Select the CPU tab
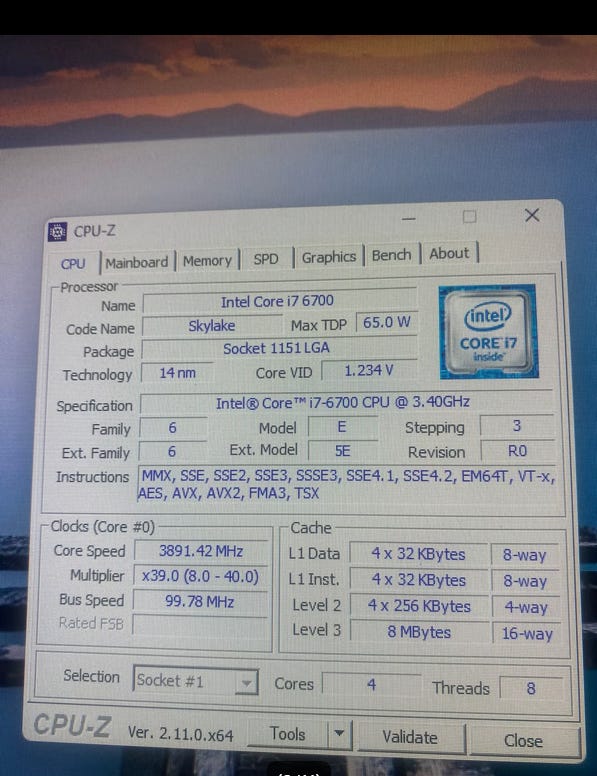The height and width of the screenshot is (776, 597). [73, 264]
